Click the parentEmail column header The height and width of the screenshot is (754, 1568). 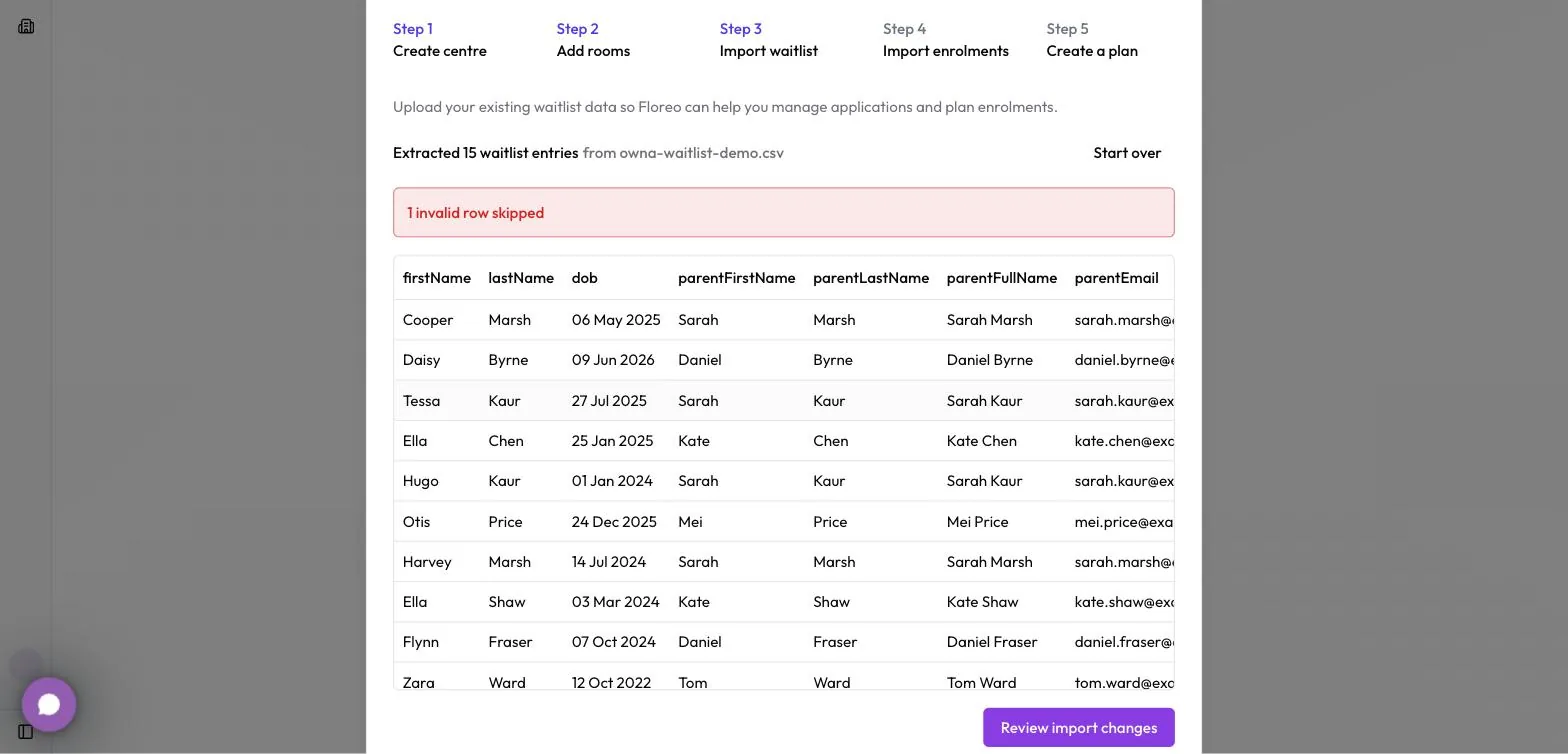[x=1117, y=278]
